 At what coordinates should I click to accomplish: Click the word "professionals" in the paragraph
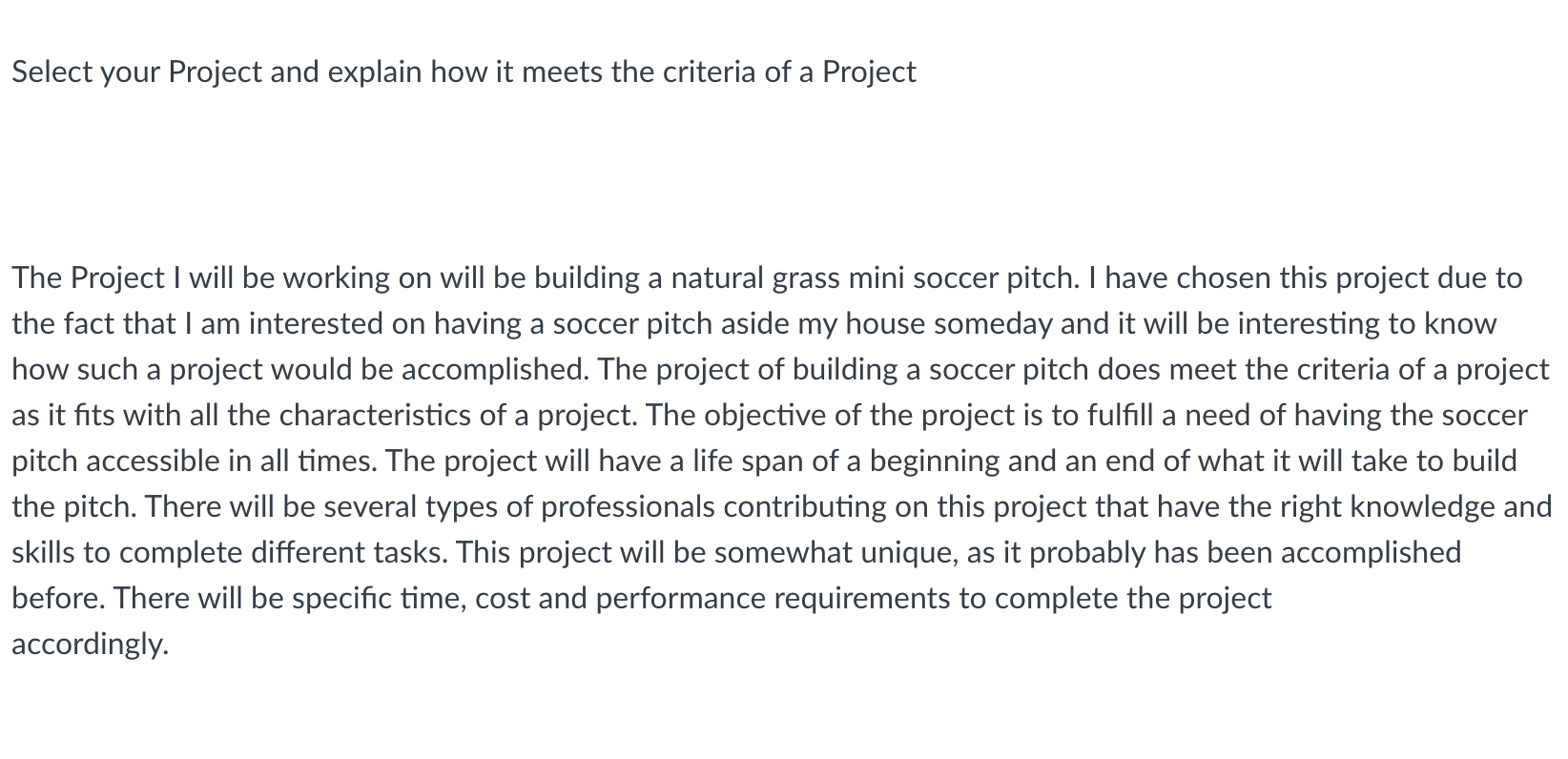point(627,507)
